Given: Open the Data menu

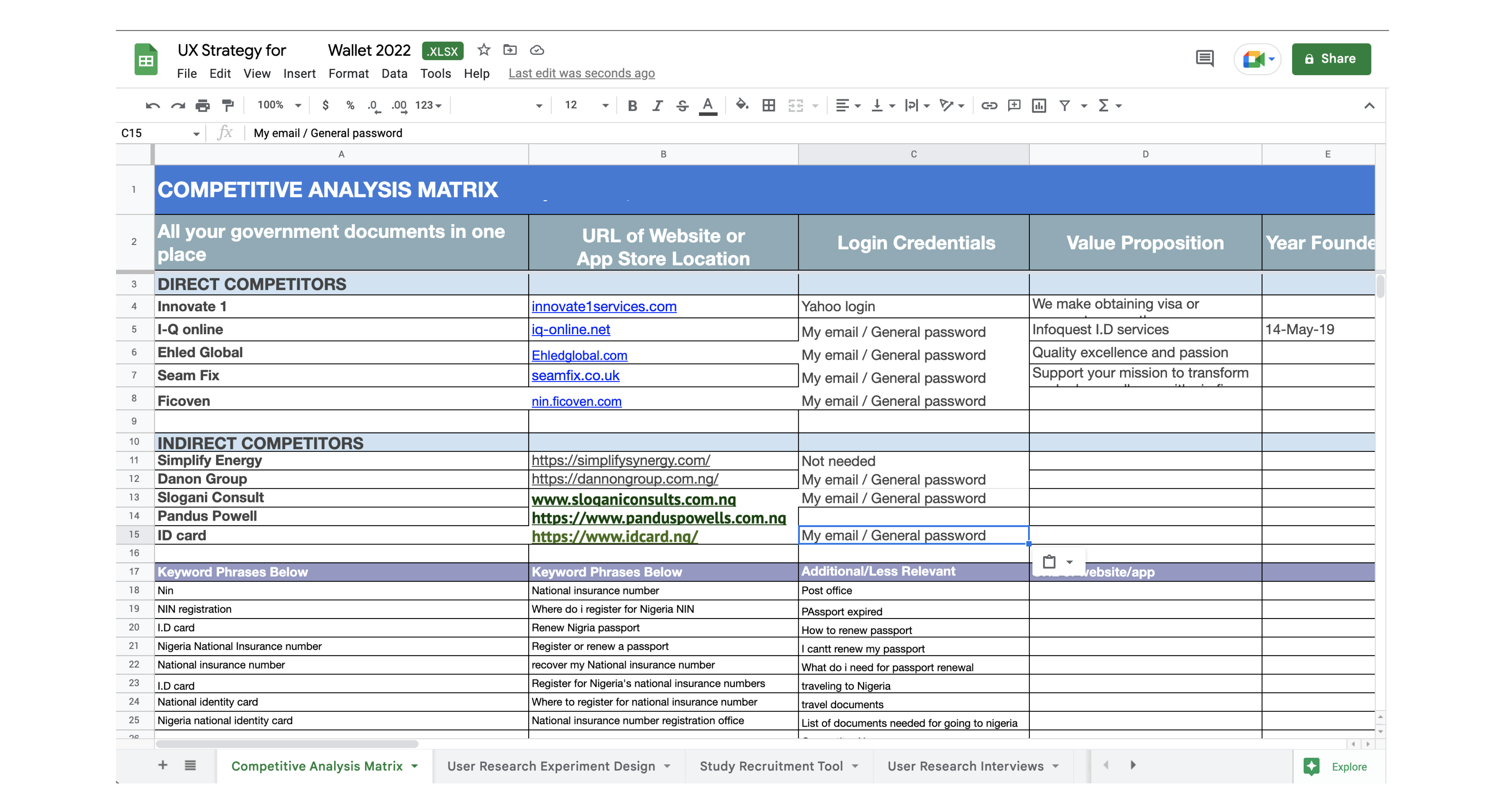Looking at the screenshot, I should pos(394,73).
